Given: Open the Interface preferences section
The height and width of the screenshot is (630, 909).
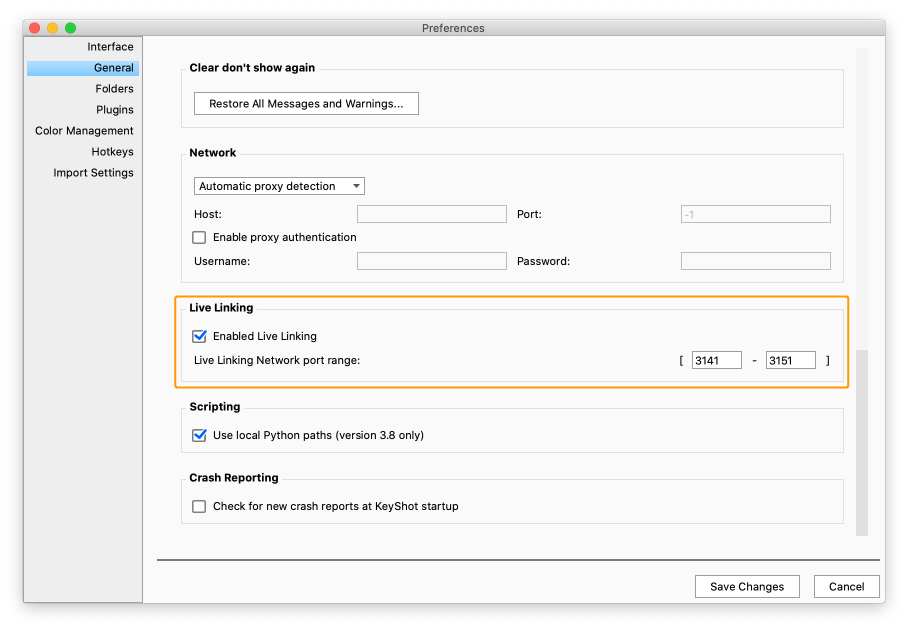Looking at the screenshot, I should click(x=110, y=47).
